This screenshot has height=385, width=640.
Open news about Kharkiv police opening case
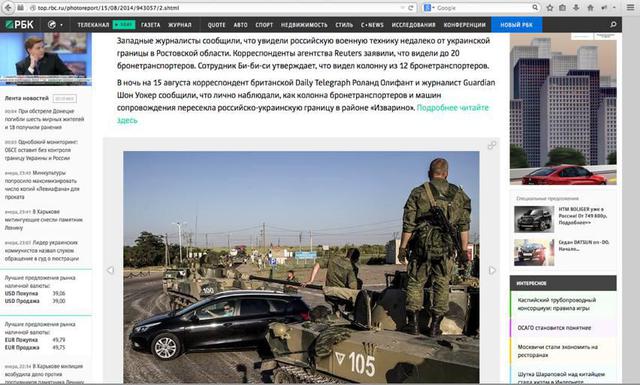pos(44,374)
